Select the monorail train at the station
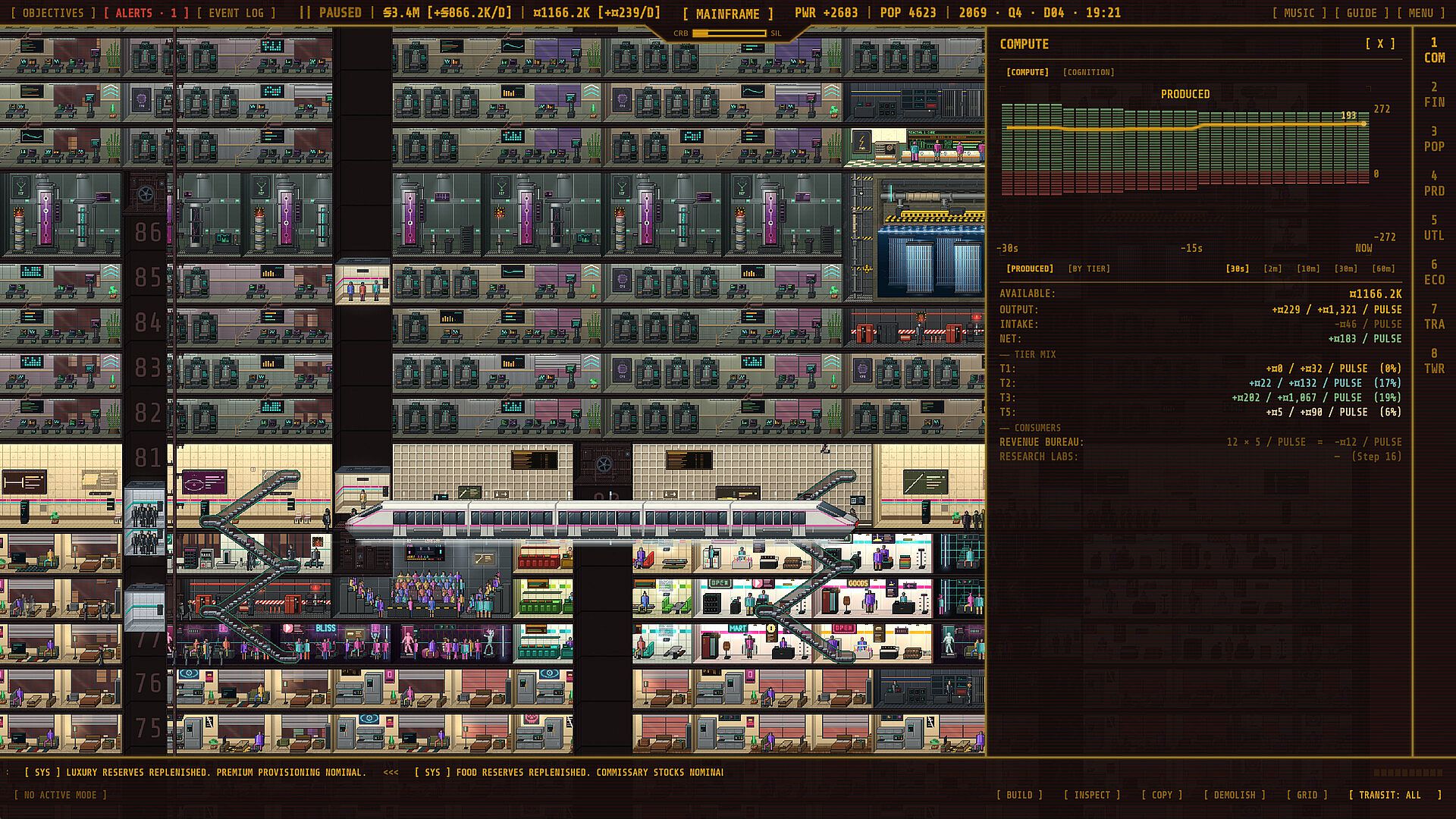 point(603,519)
